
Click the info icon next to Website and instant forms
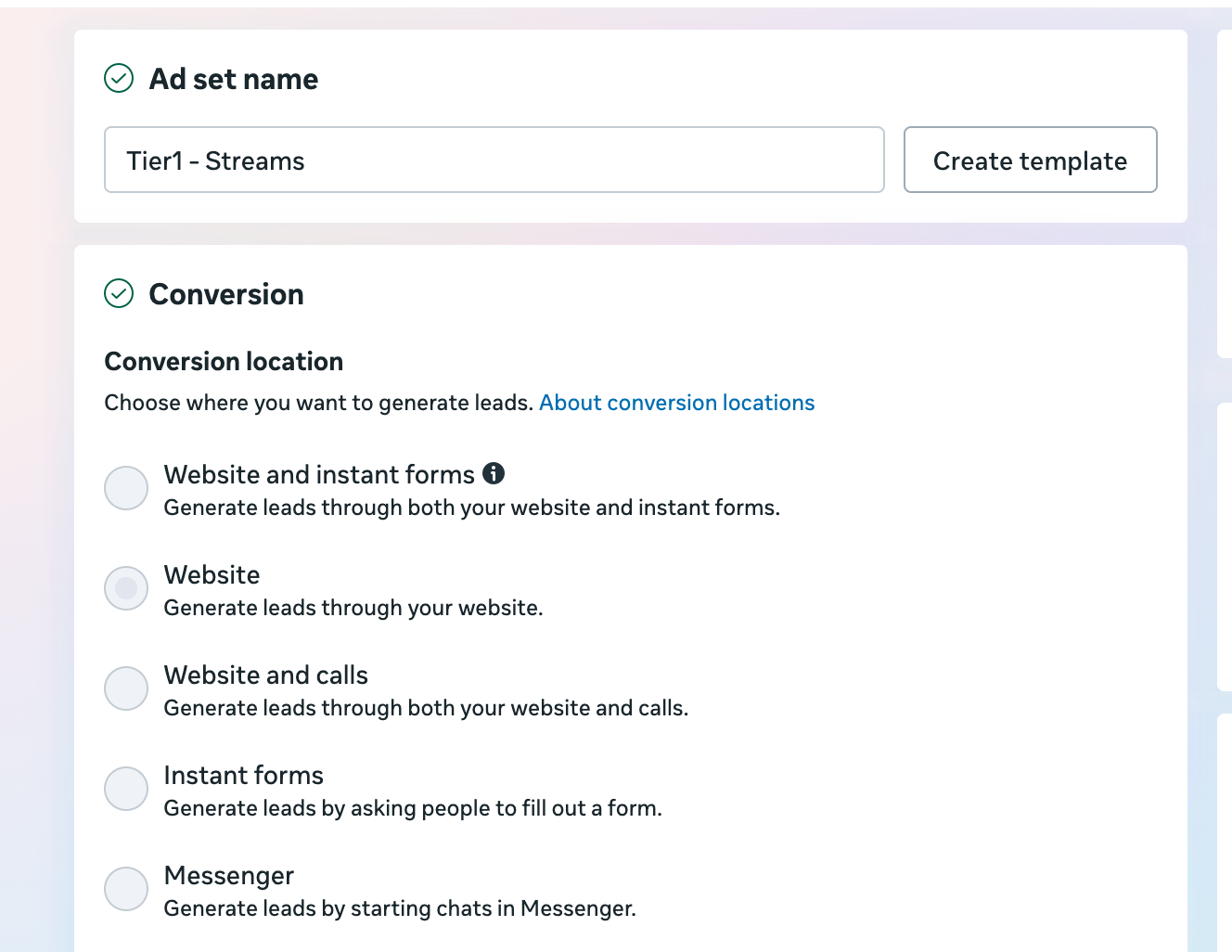495,473
